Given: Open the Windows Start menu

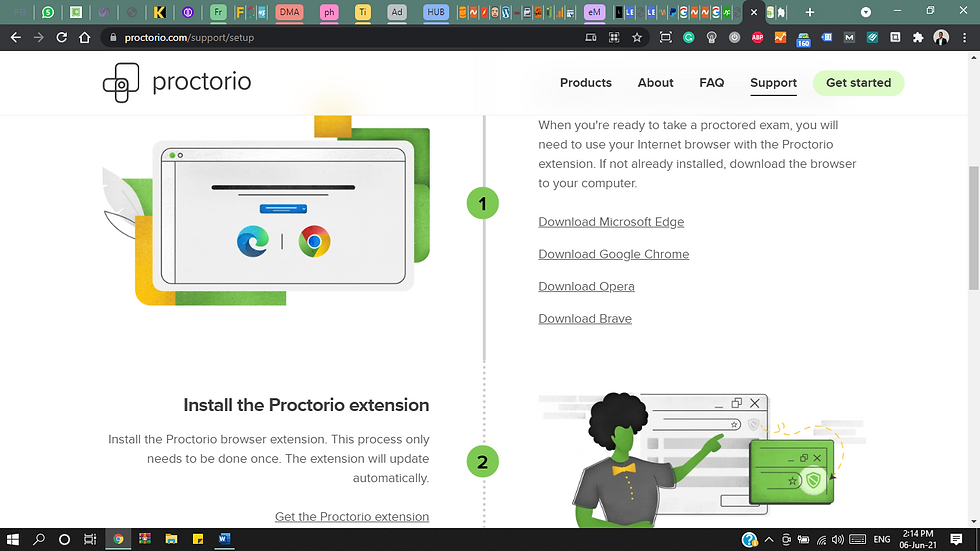Looking at the screenshot, I should 12,539.
